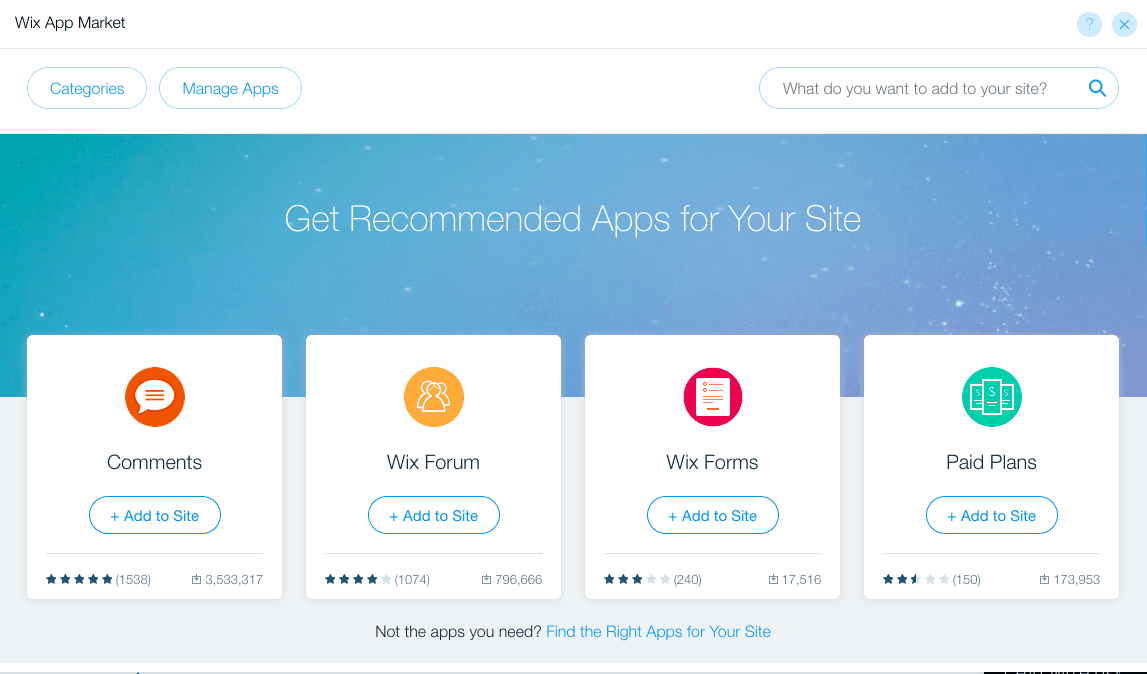
Task: Click the Comments install count icon
Action: coord(196,579)
